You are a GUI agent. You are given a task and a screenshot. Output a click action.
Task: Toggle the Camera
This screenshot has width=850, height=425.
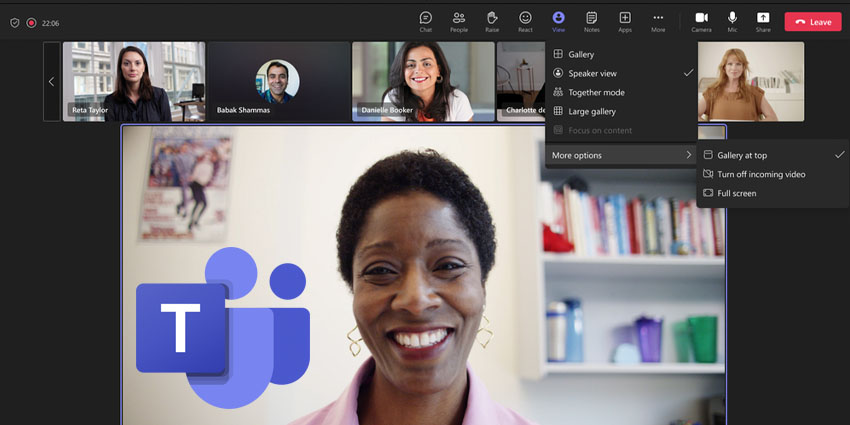coord(701,22)
